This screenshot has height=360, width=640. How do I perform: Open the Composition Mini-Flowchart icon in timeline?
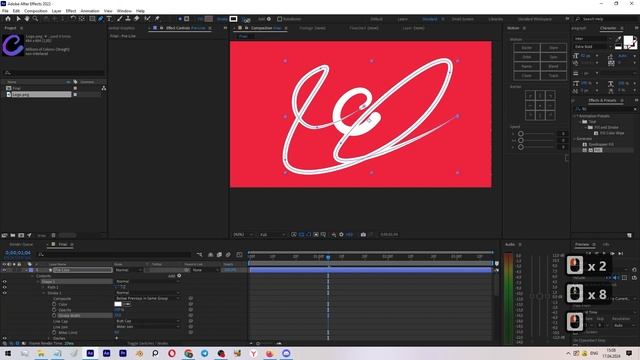pyautogui.click(x=199, y=255)
